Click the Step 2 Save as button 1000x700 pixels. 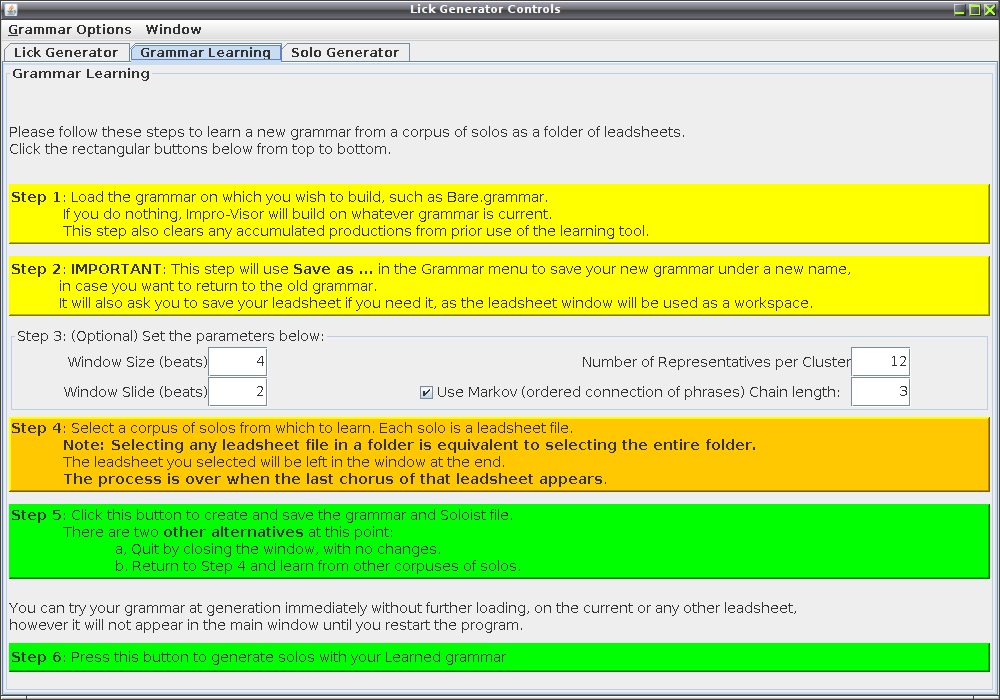[499, 286]
